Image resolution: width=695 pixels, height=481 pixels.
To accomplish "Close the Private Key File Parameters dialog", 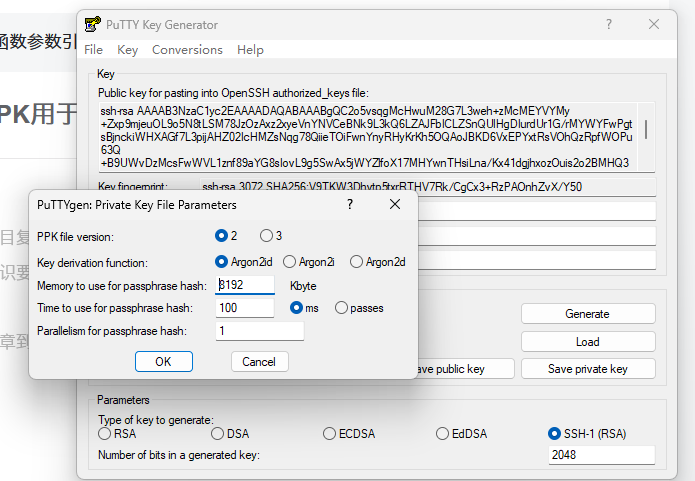I will click(394, 204).
